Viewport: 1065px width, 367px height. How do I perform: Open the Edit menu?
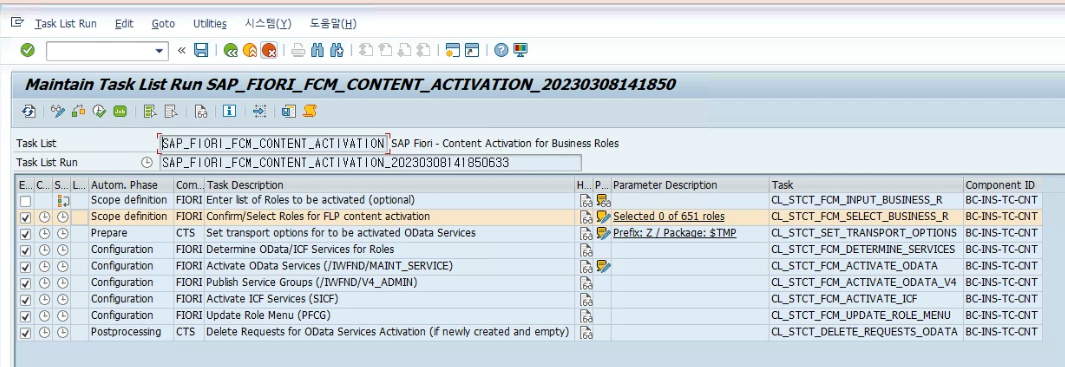[124, 23]
